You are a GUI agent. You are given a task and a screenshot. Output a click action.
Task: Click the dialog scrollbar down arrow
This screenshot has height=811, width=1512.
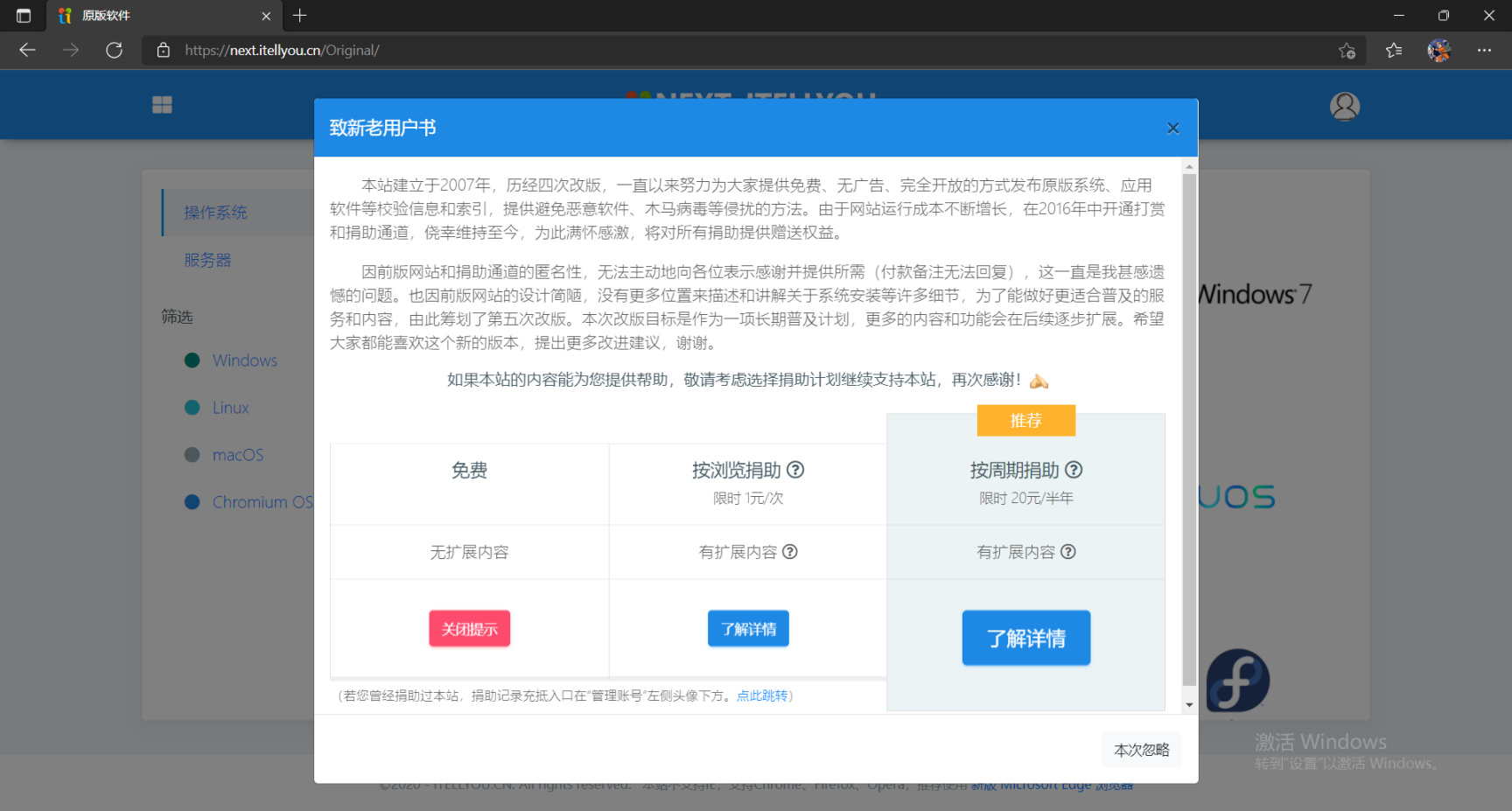tap(1189, 704)
